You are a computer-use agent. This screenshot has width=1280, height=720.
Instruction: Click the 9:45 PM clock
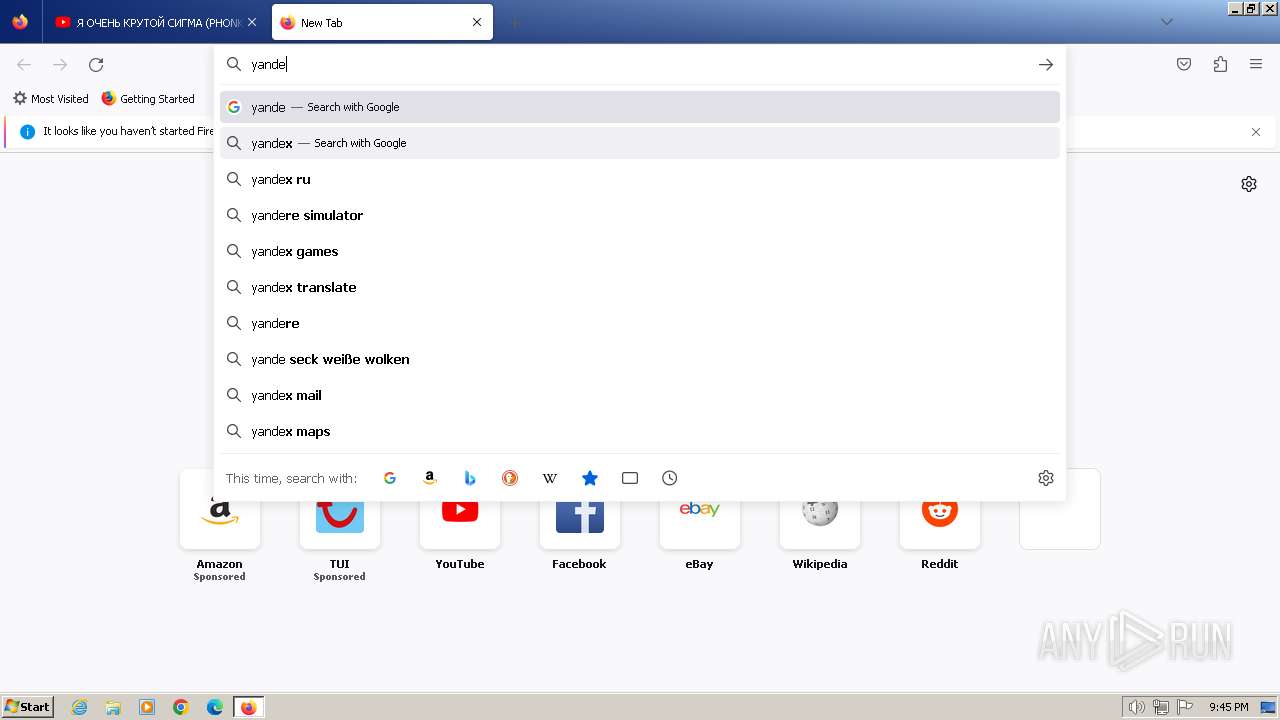1229,707
